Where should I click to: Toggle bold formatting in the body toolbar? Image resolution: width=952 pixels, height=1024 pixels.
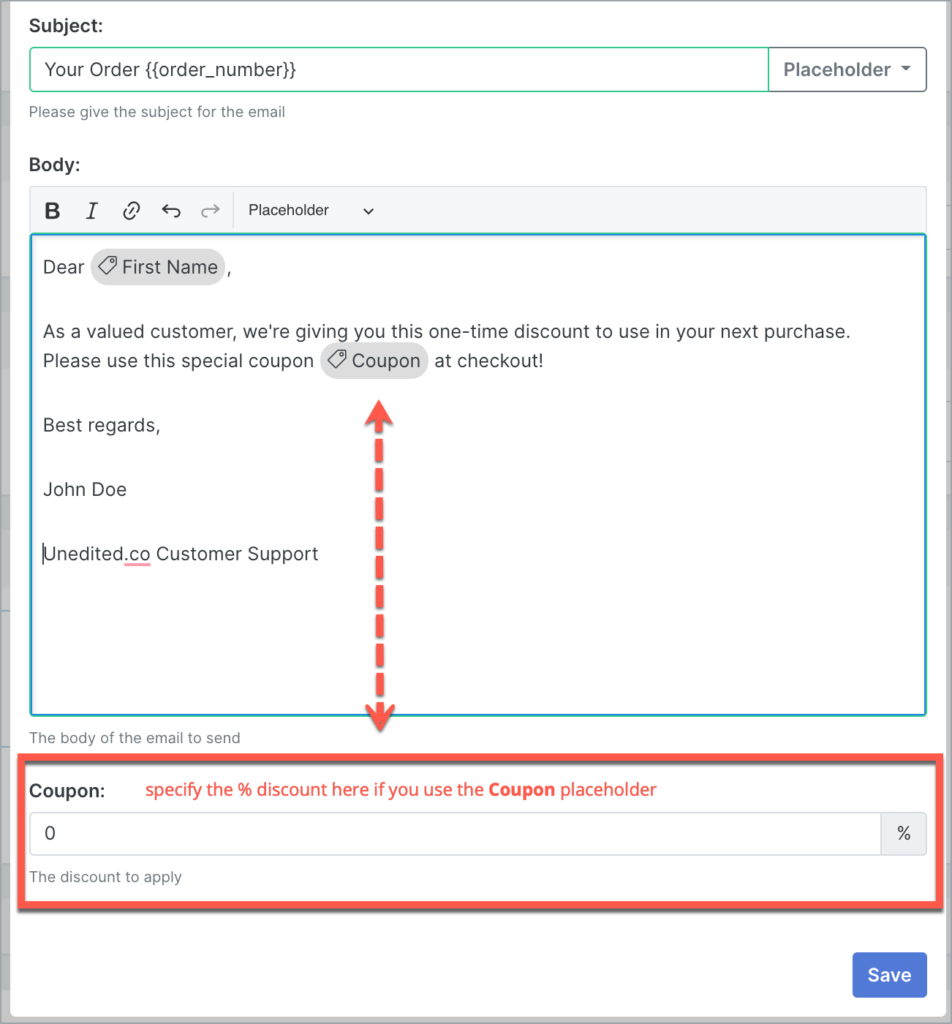point(51,210)
